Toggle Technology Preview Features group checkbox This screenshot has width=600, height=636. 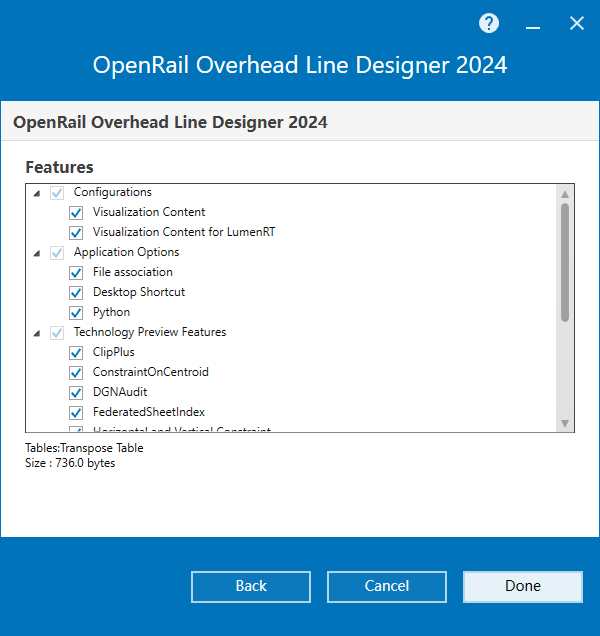point(57,333)
